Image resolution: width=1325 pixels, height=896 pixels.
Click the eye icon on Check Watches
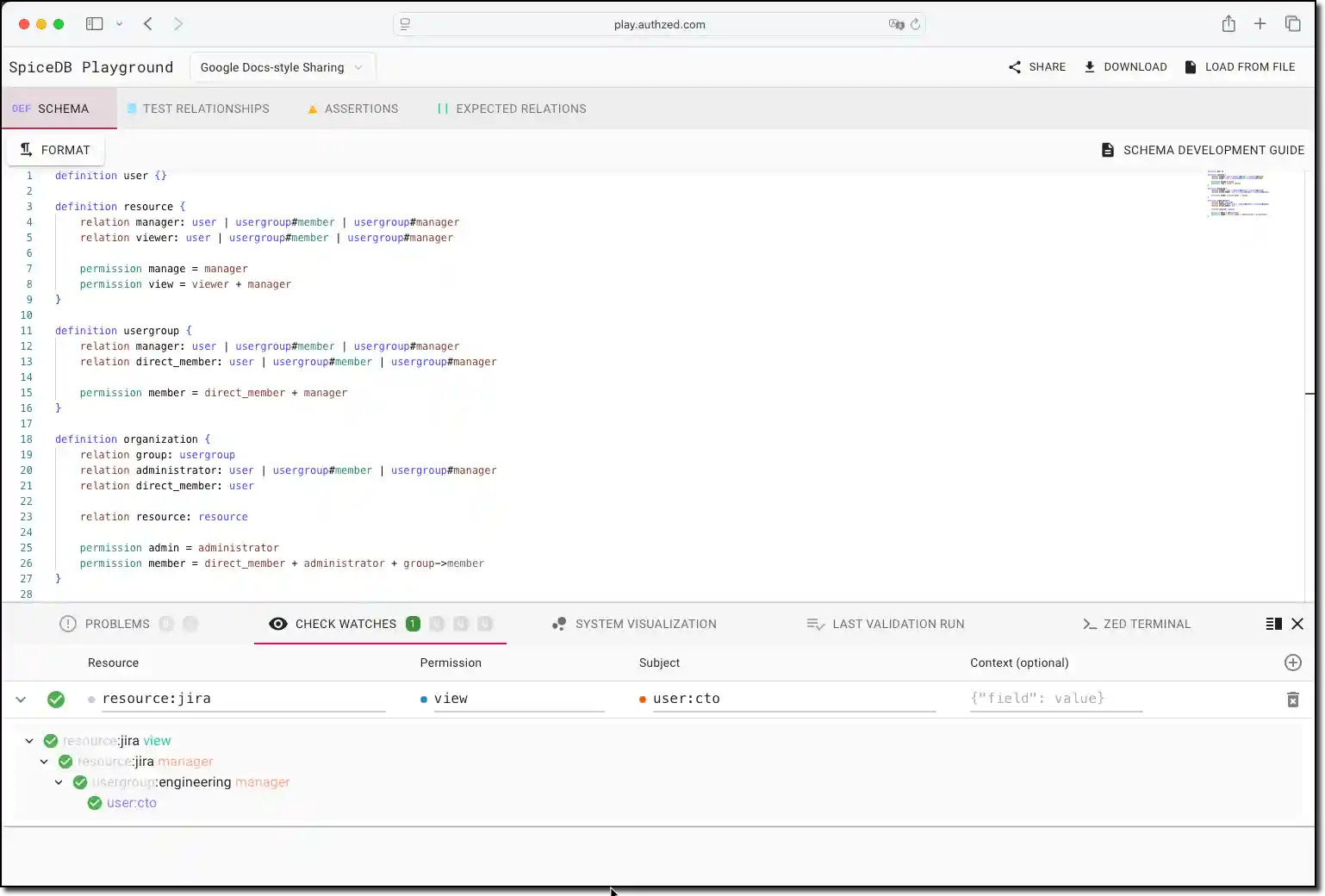click(277, 623)
